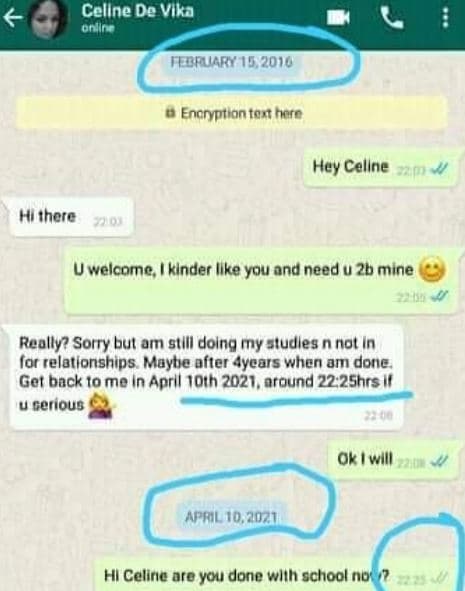Open the three-dot overflow menu
The height and width of the screenshot is (591, 465).
(445, 18)
